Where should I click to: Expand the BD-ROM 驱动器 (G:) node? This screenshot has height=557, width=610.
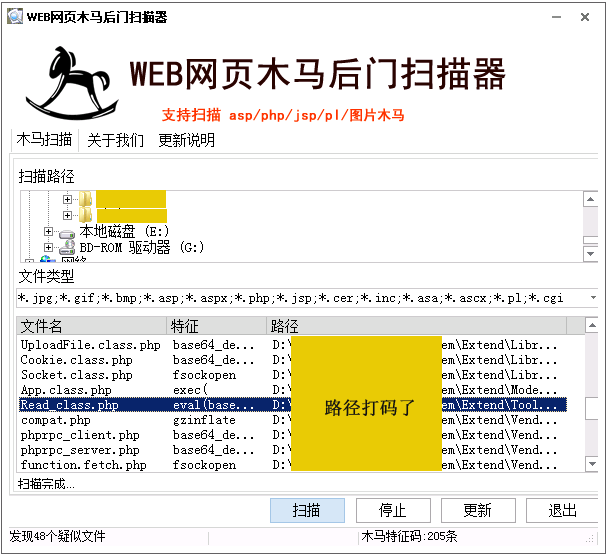(x=48, y=247)
